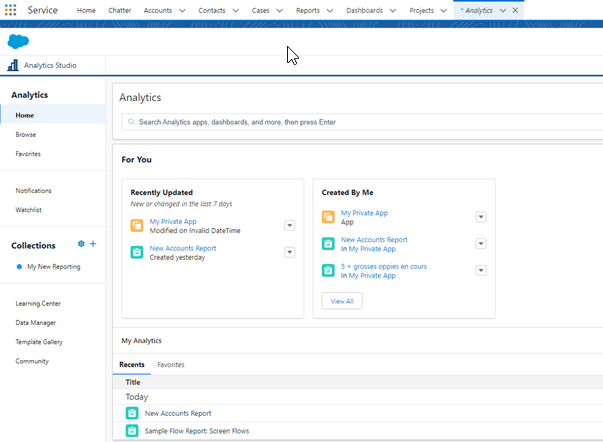This screenshot has width=603, height=442.
Task: Open Notifications in sidebar
Action: tap(33, 190)
